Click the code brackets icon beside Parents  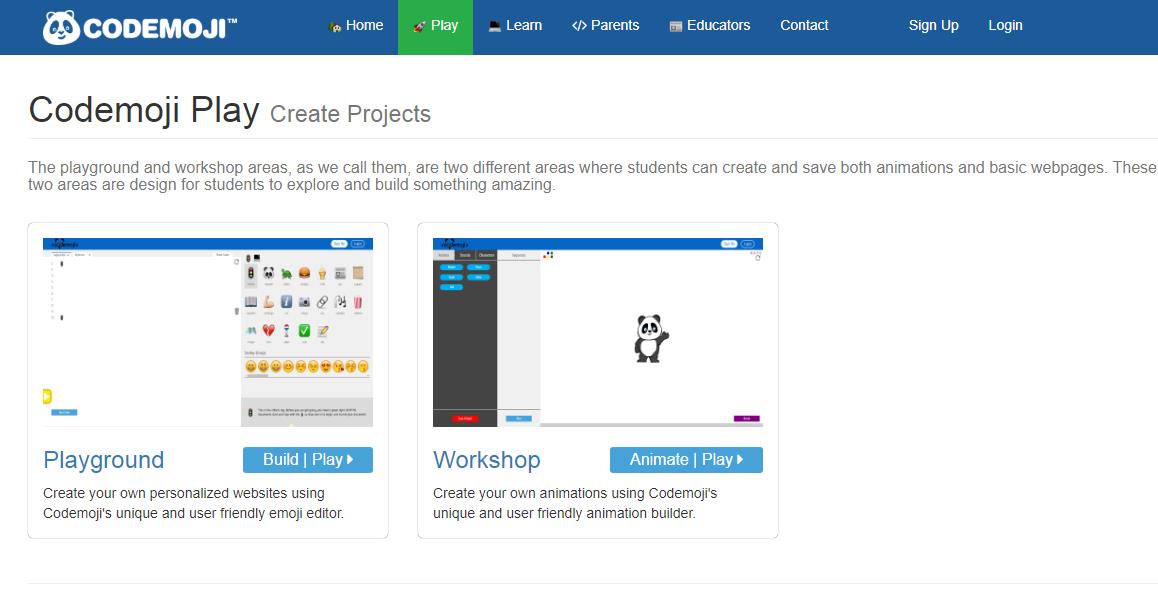(x=579, y=26)
